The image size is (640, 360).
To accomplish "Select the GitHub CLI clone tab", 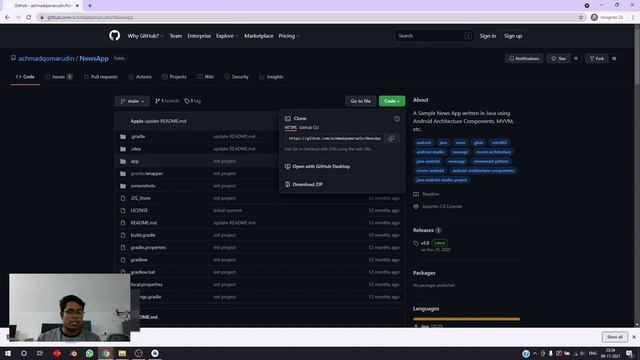I will (x=309, y=128).
